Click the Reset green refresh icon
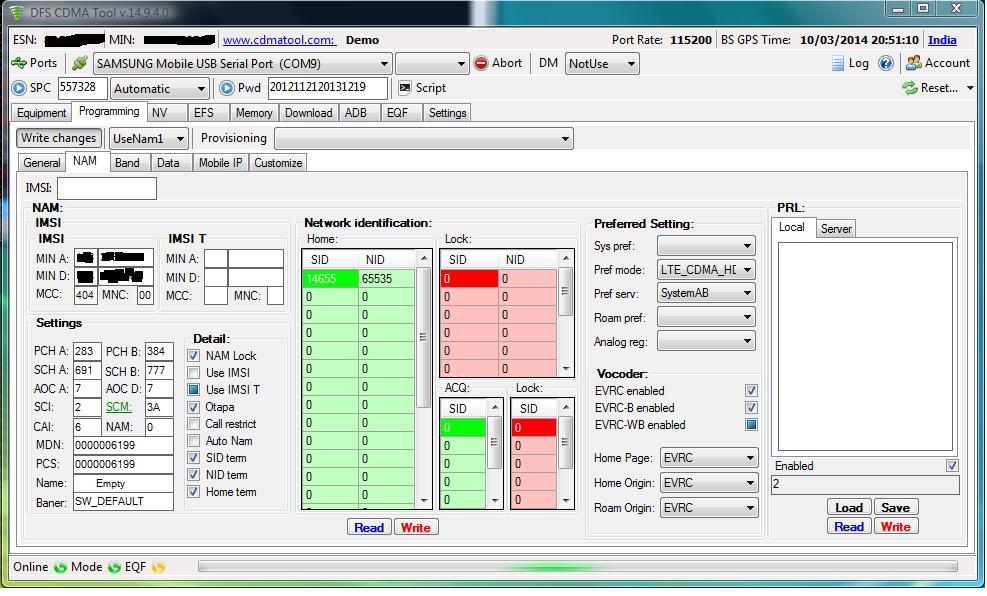This screenshot has height=596, width=987. click(909, 88)
